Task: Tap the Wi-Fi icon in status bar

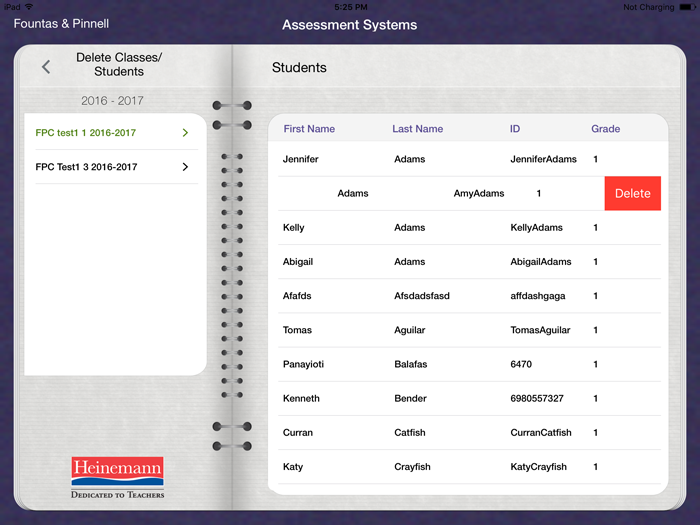Action: click(28, 7)
